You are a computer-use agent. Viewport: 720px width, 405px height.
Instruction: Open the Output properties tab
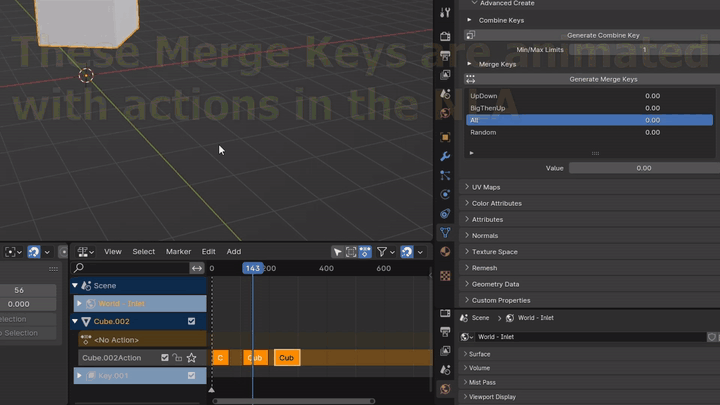[x=445, y=56]
